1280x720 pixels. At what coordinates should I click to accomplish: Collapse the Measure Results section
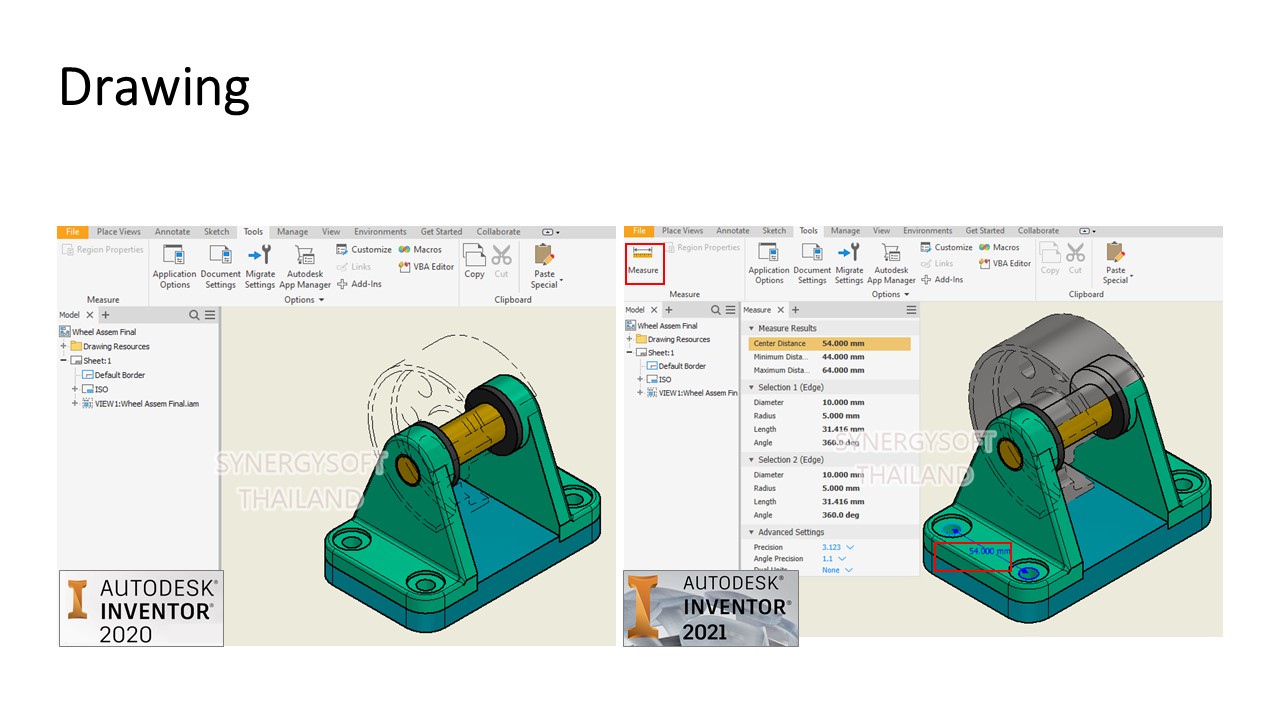tap(751, 328)
